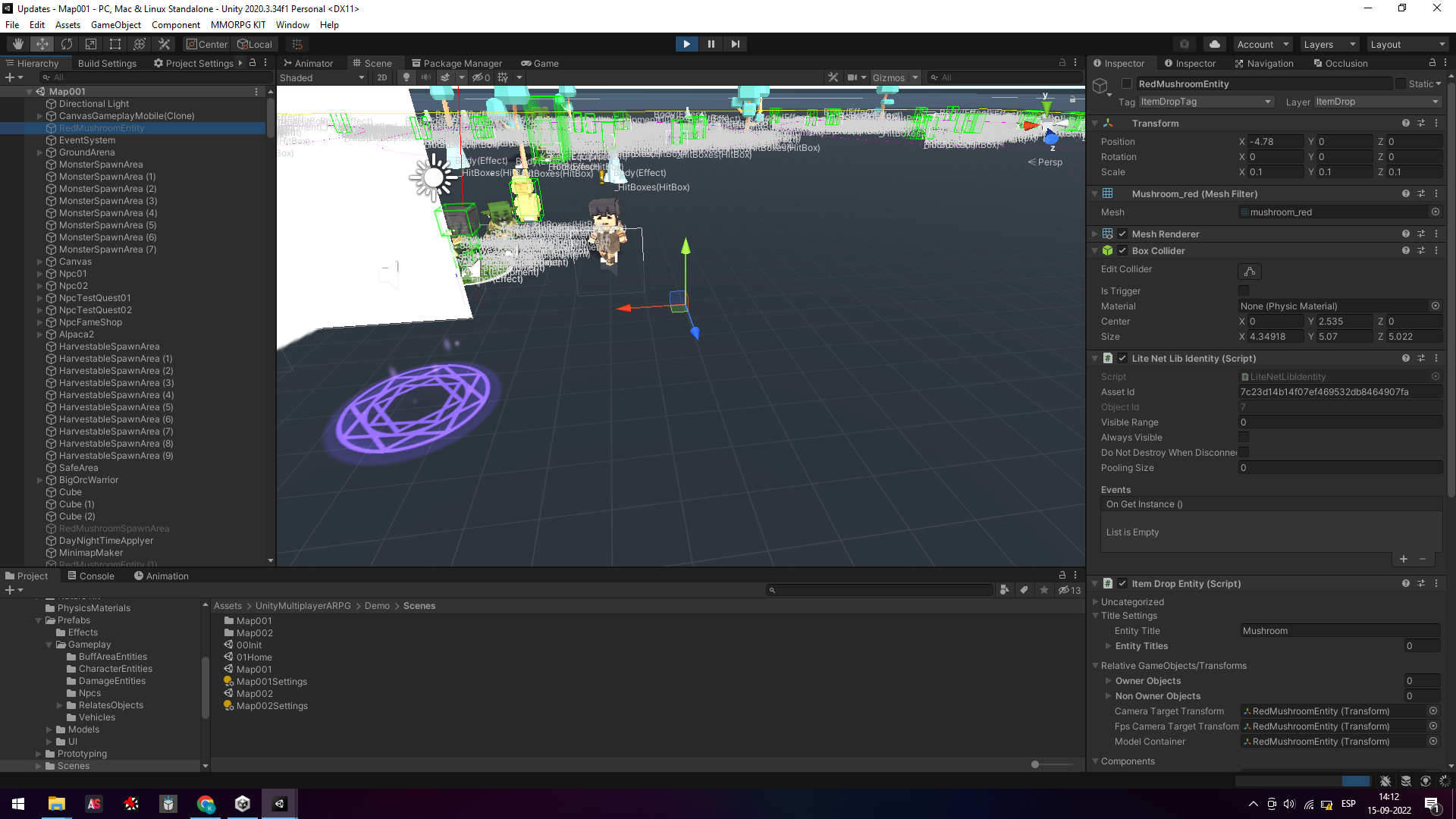Toggle Do Not Destroy When Disconnect
This screenshot has height=819, width=1456.
pos(1244,452)
